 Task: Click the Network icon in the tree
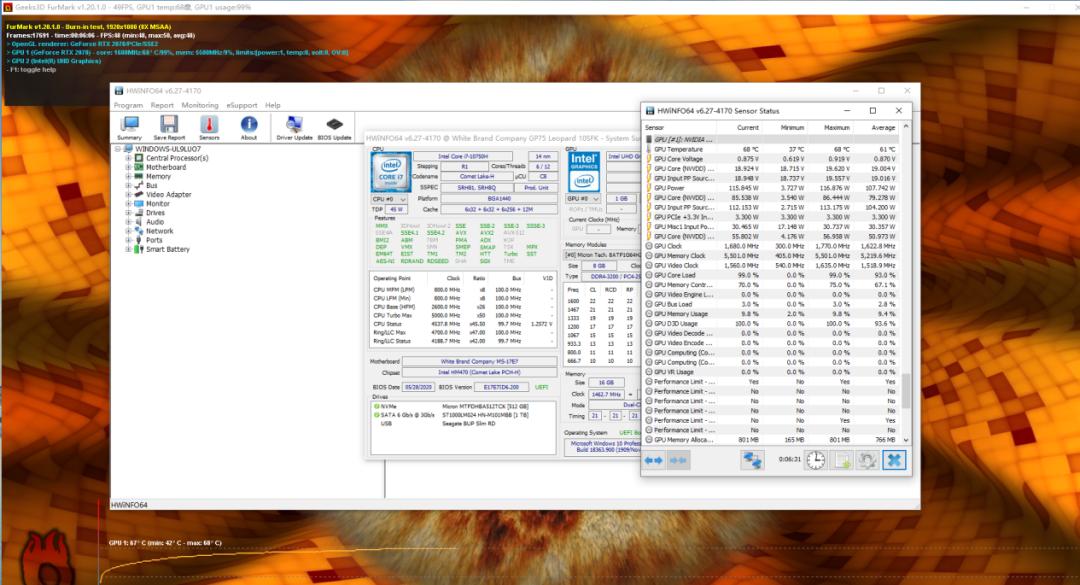pyautogui.click(x=138, y=231)
